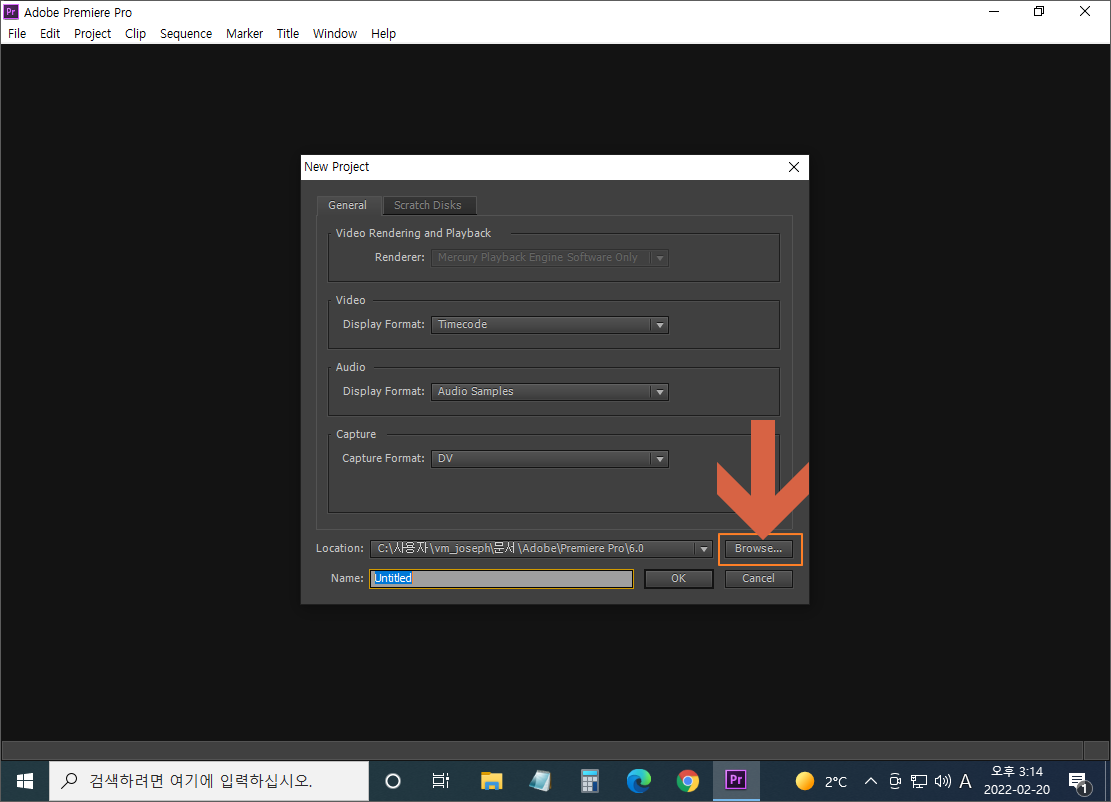The image size is (1111, 802).
Task: Minimize the Premiere Pro window
Action: (994, 12)
